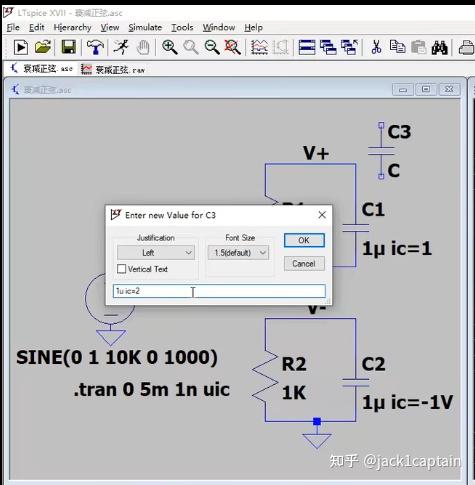The height and width of the screenshot is (485, 475).
Task: Open the control panel hammer icon
Action: 95,47
